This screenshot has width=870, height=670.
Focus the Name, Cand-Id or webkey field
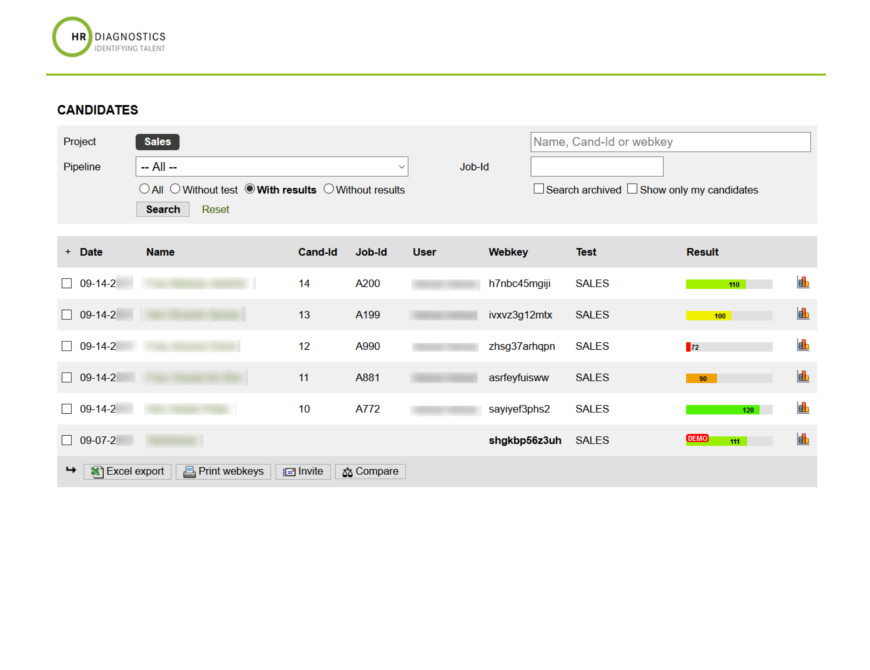coord(670,142)
